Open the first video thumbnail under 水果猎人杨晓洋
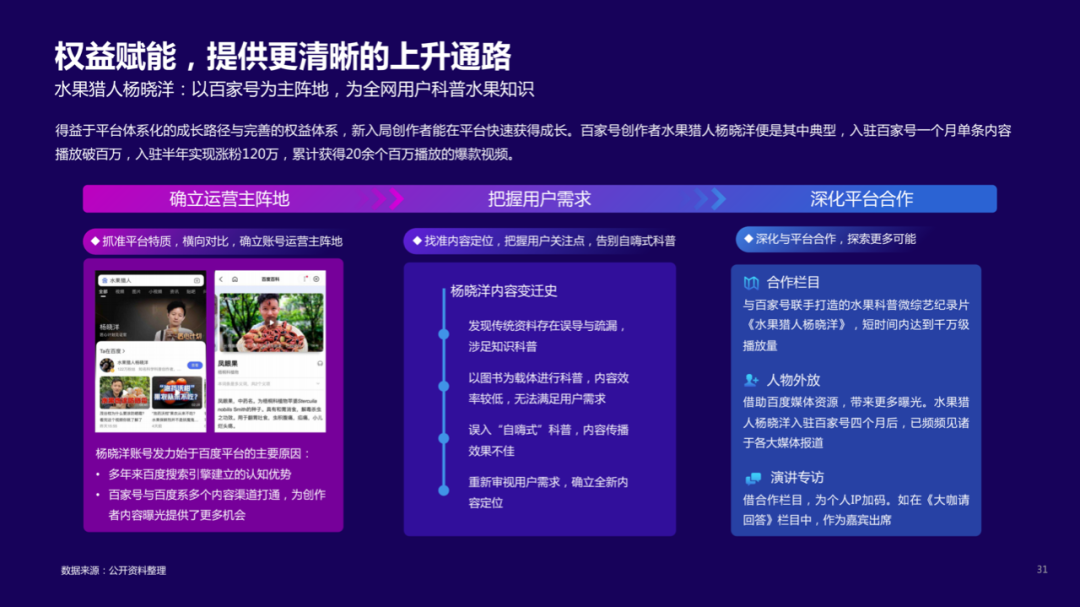This screenshot has width=1080, height=607. 125,393
